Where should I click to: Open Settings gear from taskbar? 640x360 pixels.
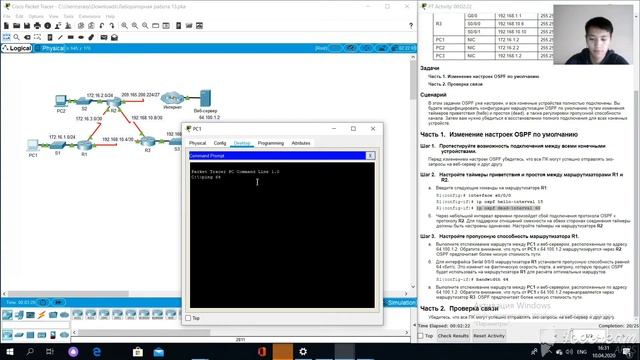pyautogui.click(x=303, y=351)
